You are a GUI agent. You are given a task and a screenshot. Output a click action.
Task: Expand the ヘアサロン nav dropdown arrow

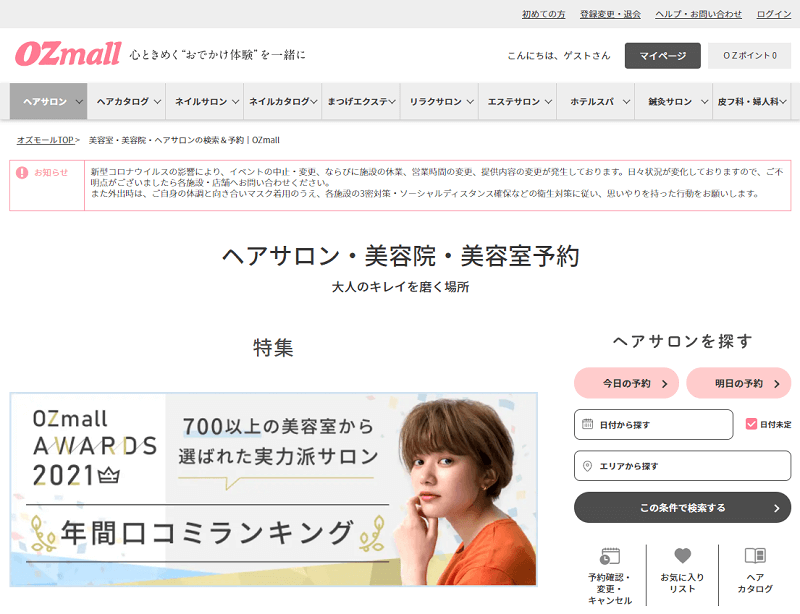(x=79, y=102)
